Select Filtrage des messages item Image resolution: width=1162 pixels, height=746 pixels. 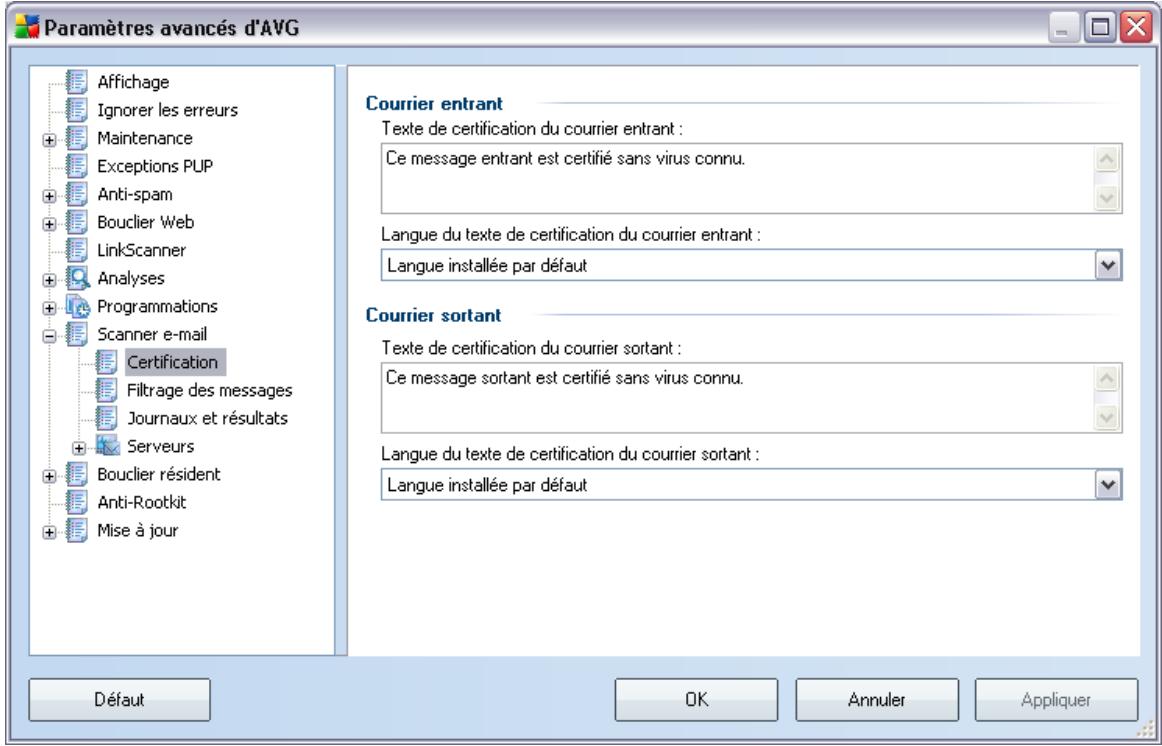coord(210,390)
